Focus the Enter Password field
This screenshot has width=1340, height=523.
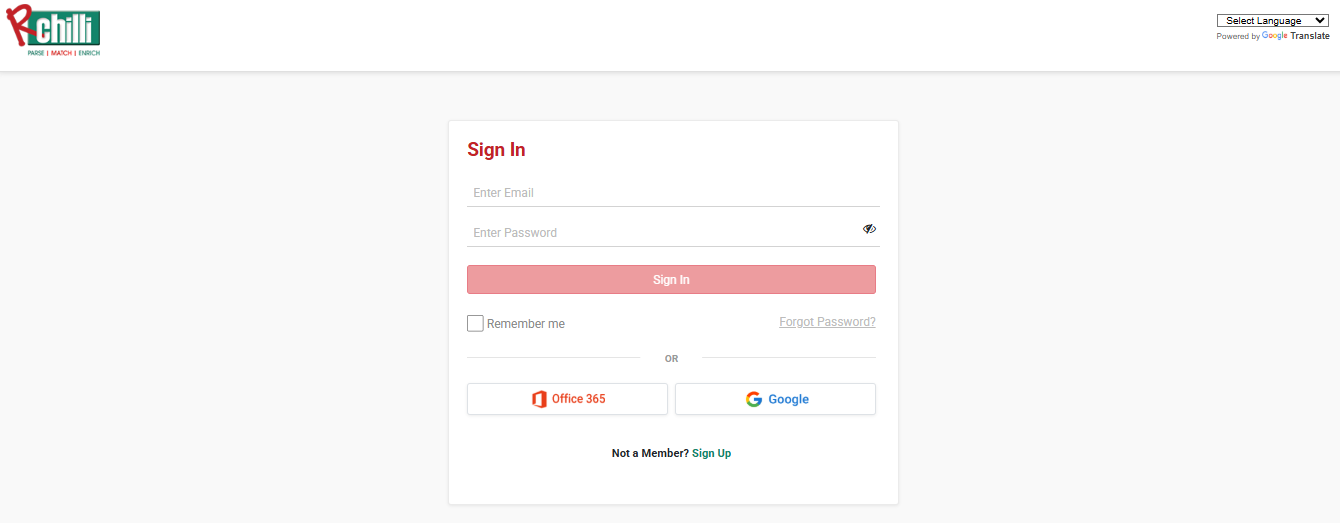(660, 233)
